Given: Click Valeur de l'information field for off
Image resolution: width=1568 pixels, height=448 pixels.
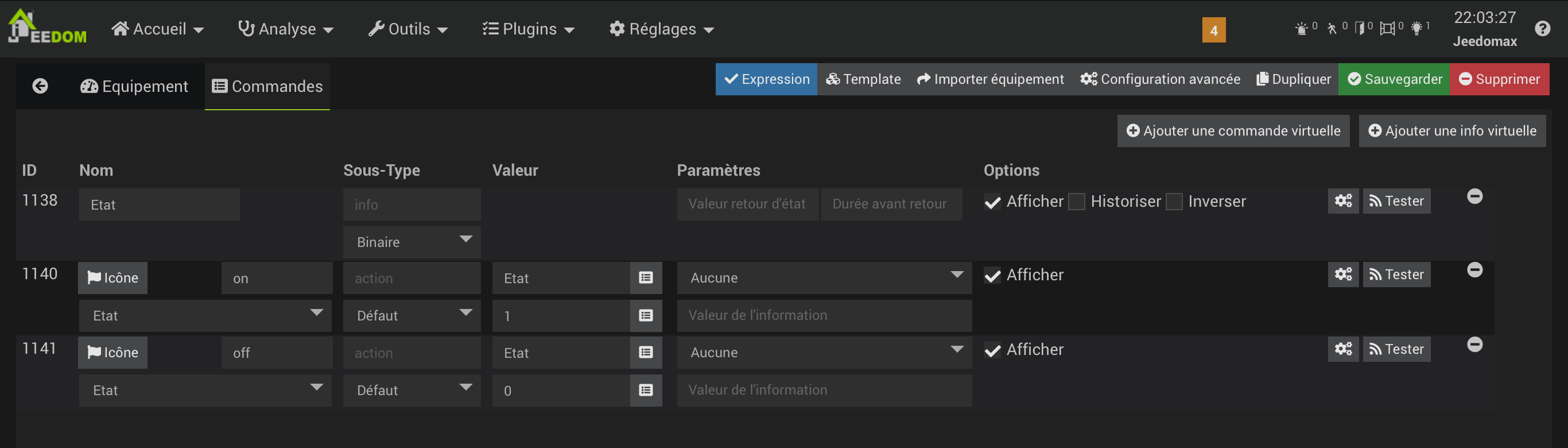Looking at the screenshot, I should (824, 390).
